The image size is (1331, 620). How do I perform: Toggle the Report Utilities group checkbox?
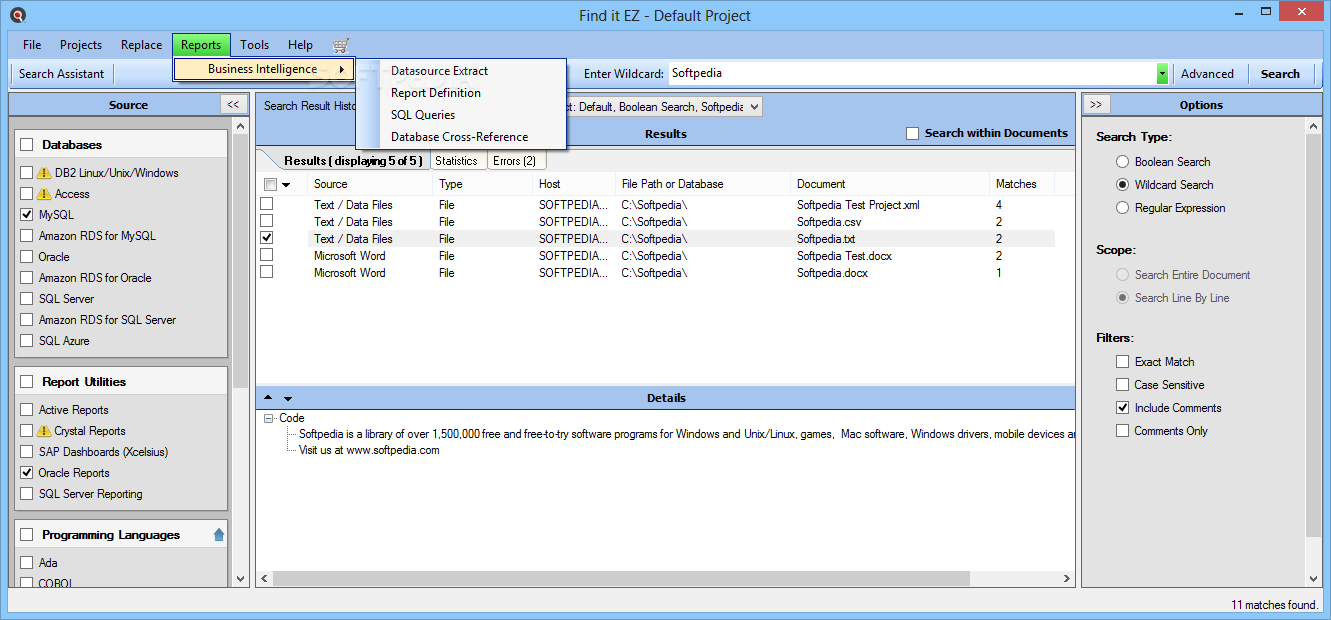[26, 382]
